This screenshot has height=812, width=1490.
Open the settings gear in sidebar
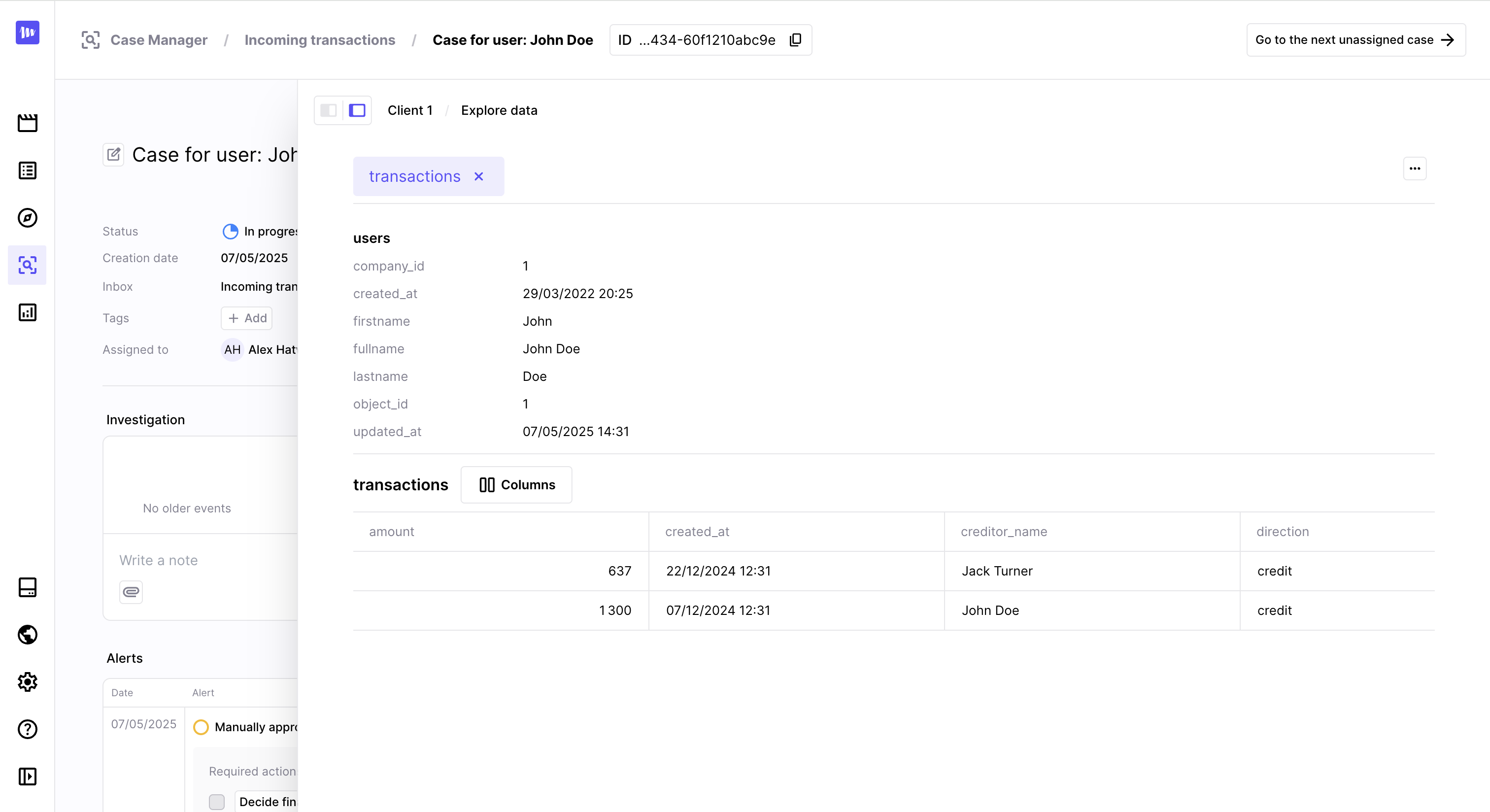[x=27, y=682]
